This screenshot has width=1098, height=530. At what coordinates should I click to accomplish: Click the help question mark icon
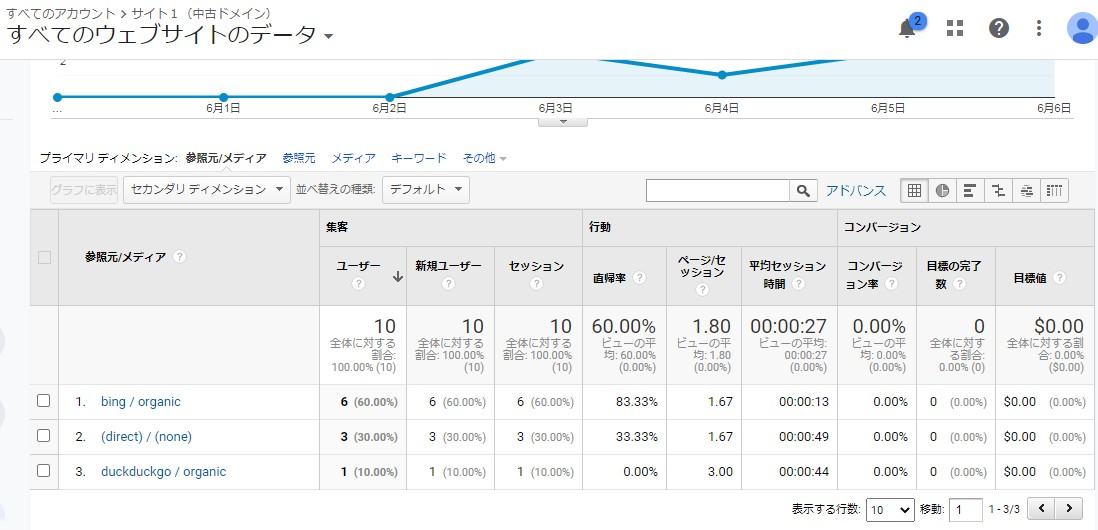coord(999,28)
